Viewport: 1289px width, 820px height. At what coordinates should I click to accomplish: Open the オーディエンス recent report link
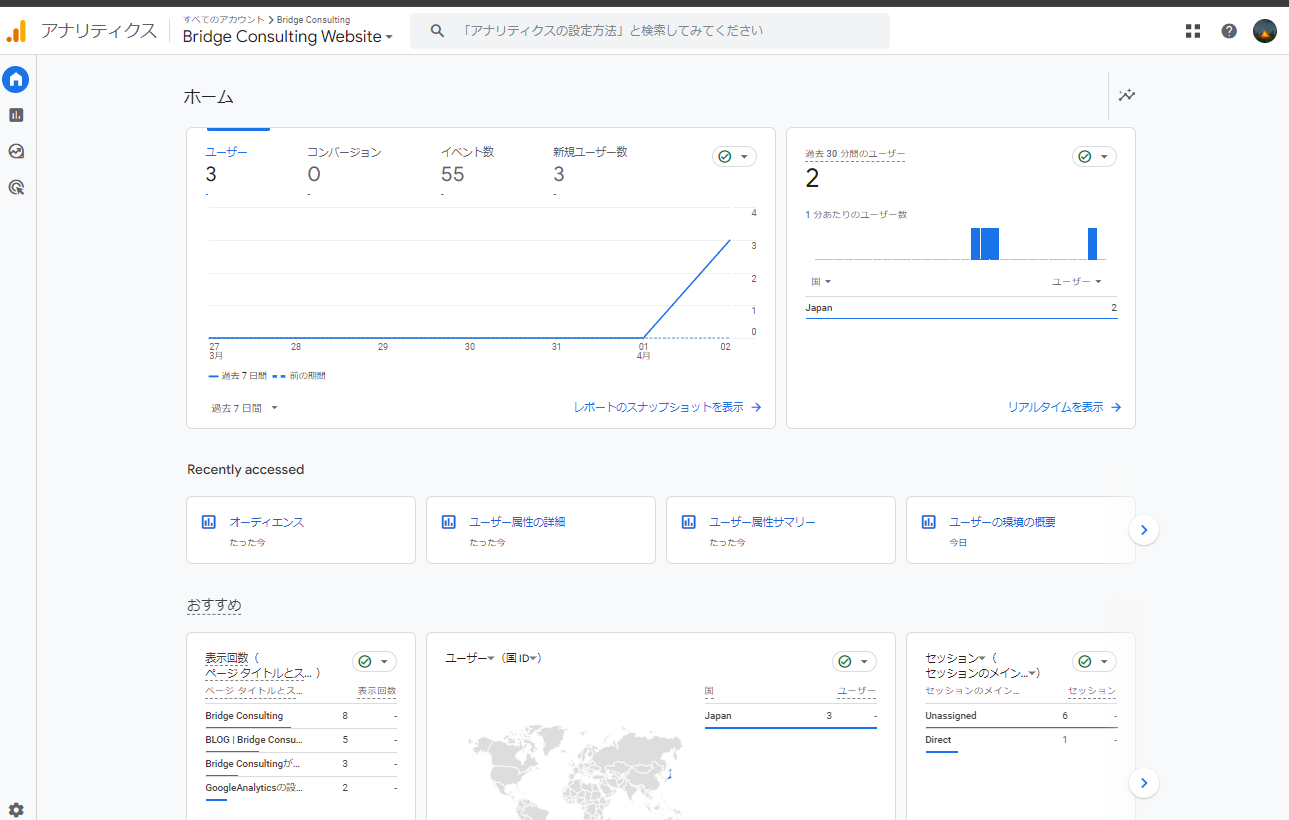266,522
